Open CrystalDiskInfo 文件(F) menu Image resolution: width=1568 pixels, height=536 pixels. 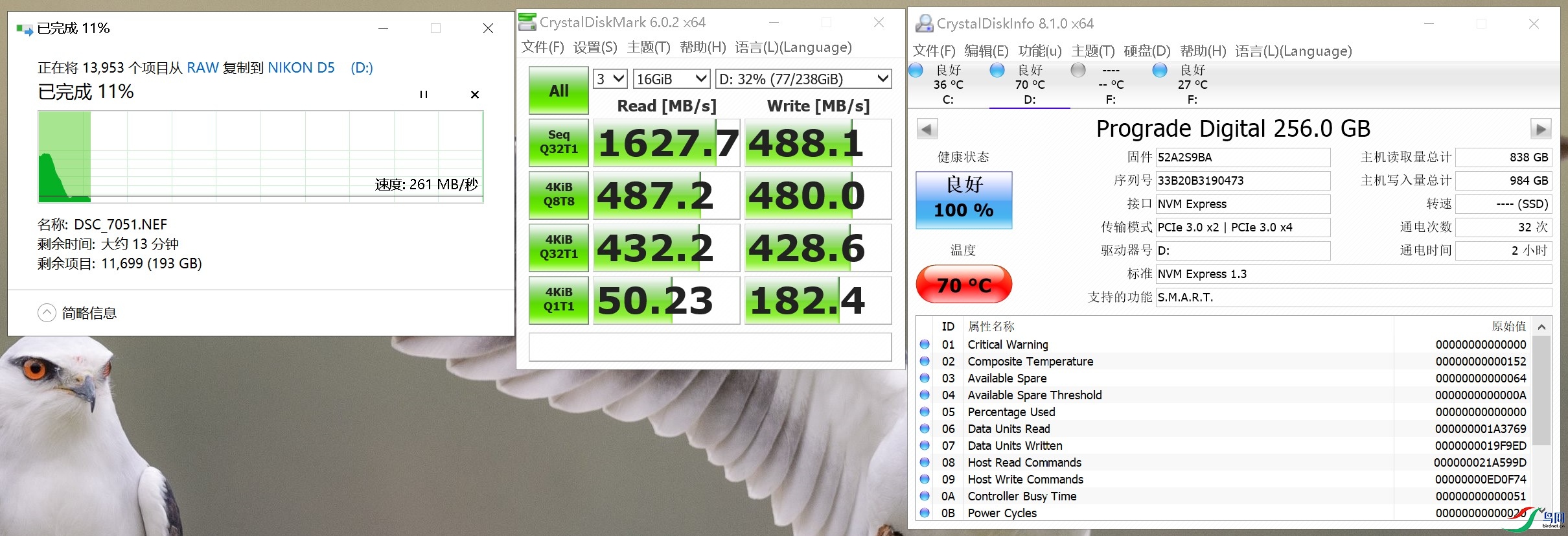coord(934,51)
